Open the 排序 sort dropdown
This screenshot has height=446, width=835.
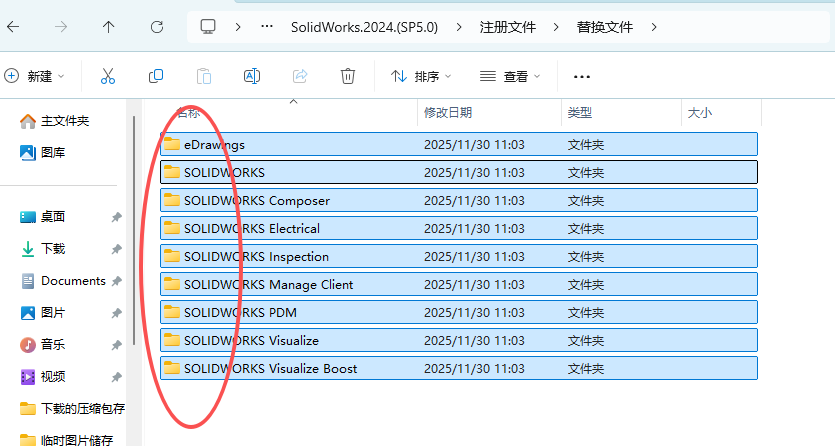coord(421,76)
